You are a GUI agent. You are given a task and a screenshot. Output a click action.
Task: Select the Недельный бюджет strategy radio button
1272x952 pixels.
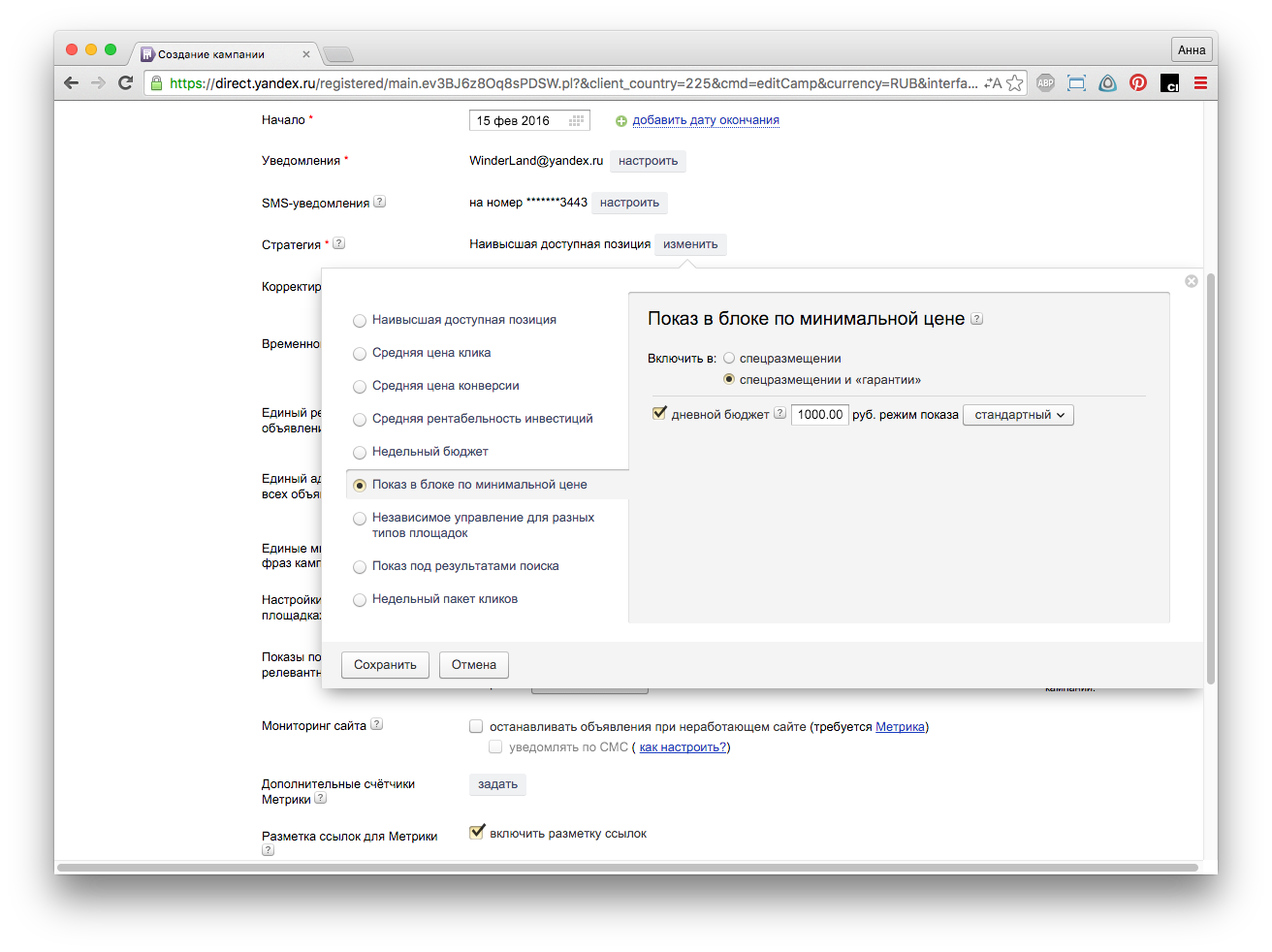click(x=360, y=453)
